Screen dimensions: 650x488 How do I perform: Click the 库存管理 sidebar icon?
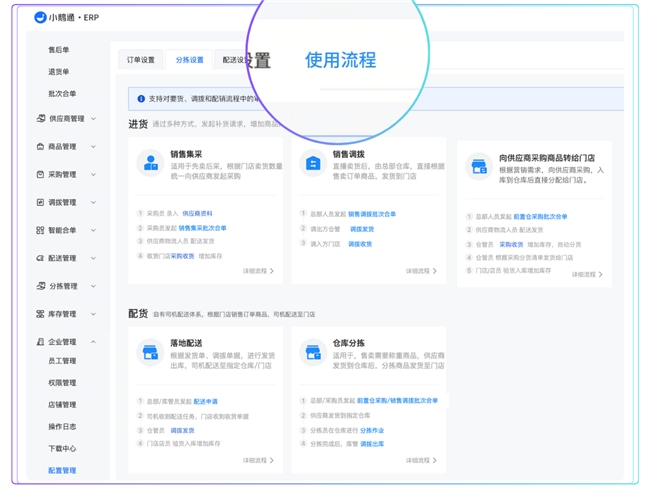[41, 314]
